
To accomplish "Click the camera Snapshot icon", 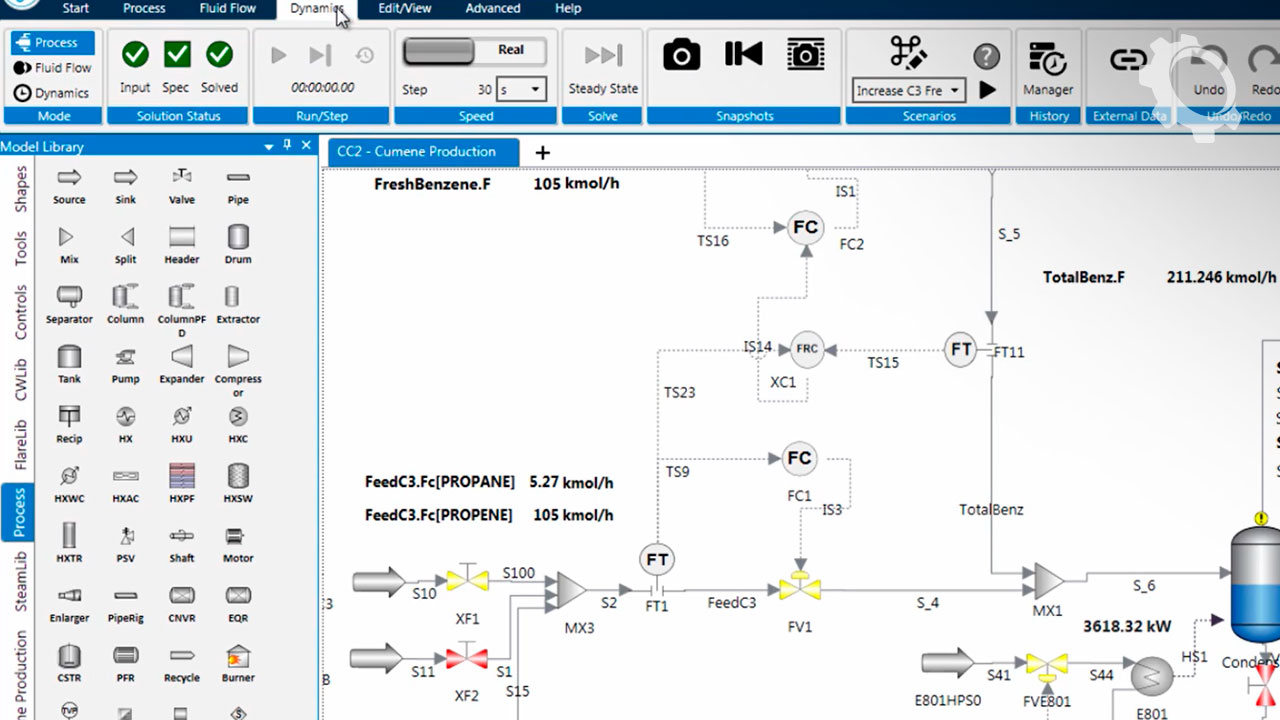I will pos(681,55).
